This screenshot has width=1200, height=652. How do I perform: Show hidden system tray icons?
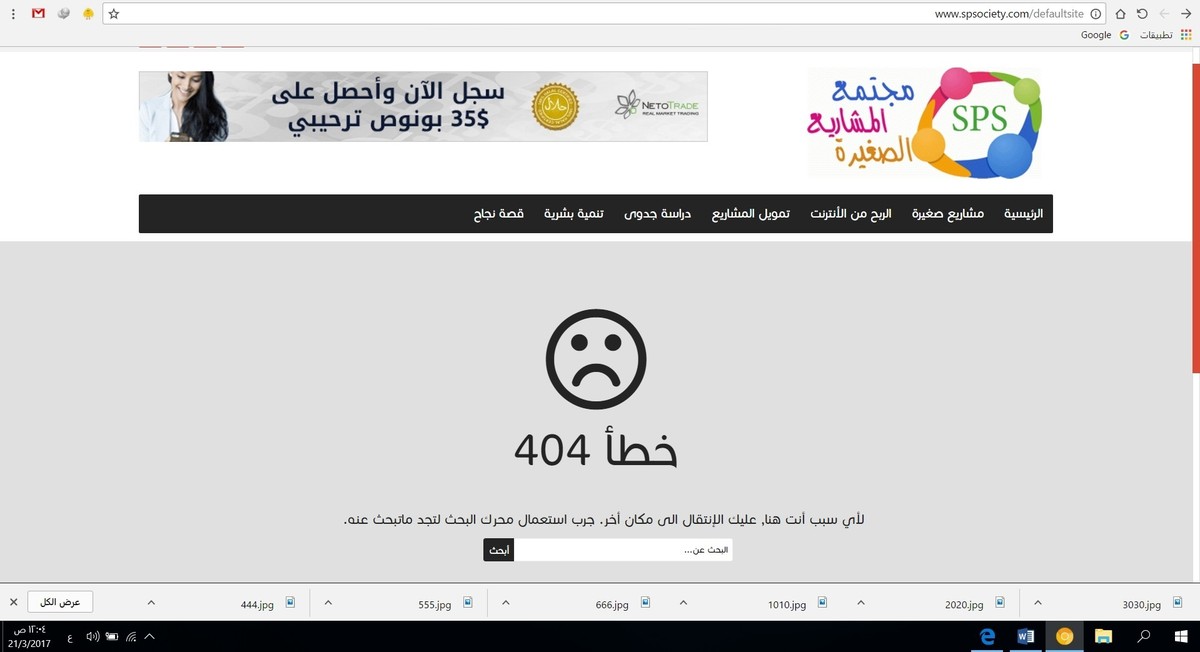[150, 636]
